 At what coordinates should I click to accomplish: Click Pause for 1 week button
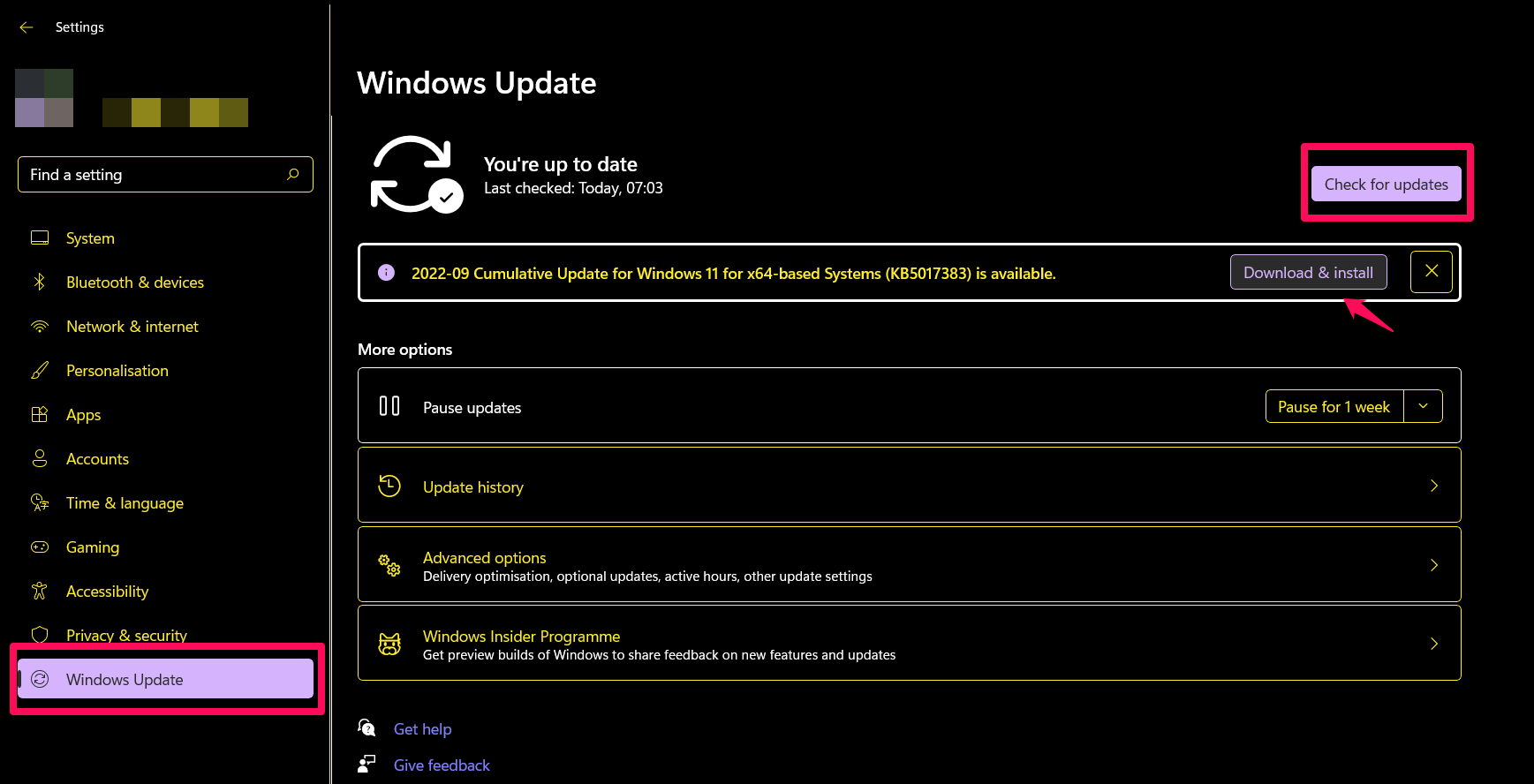(1334, 406)
